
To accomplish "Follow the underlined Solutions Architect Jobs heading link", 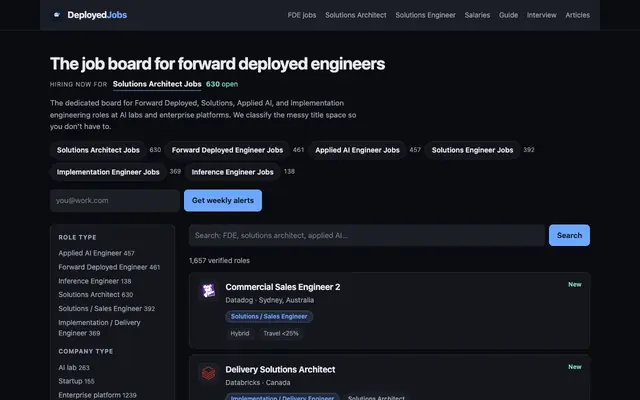I will (x=157, y=84).
